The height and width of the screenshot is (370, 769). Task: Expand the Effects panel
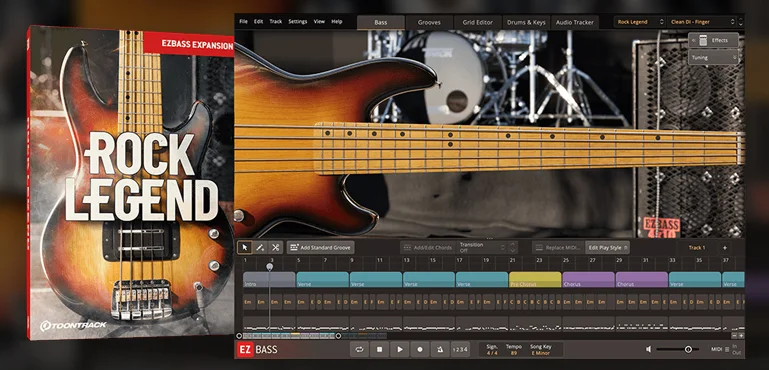click(714, 40)
